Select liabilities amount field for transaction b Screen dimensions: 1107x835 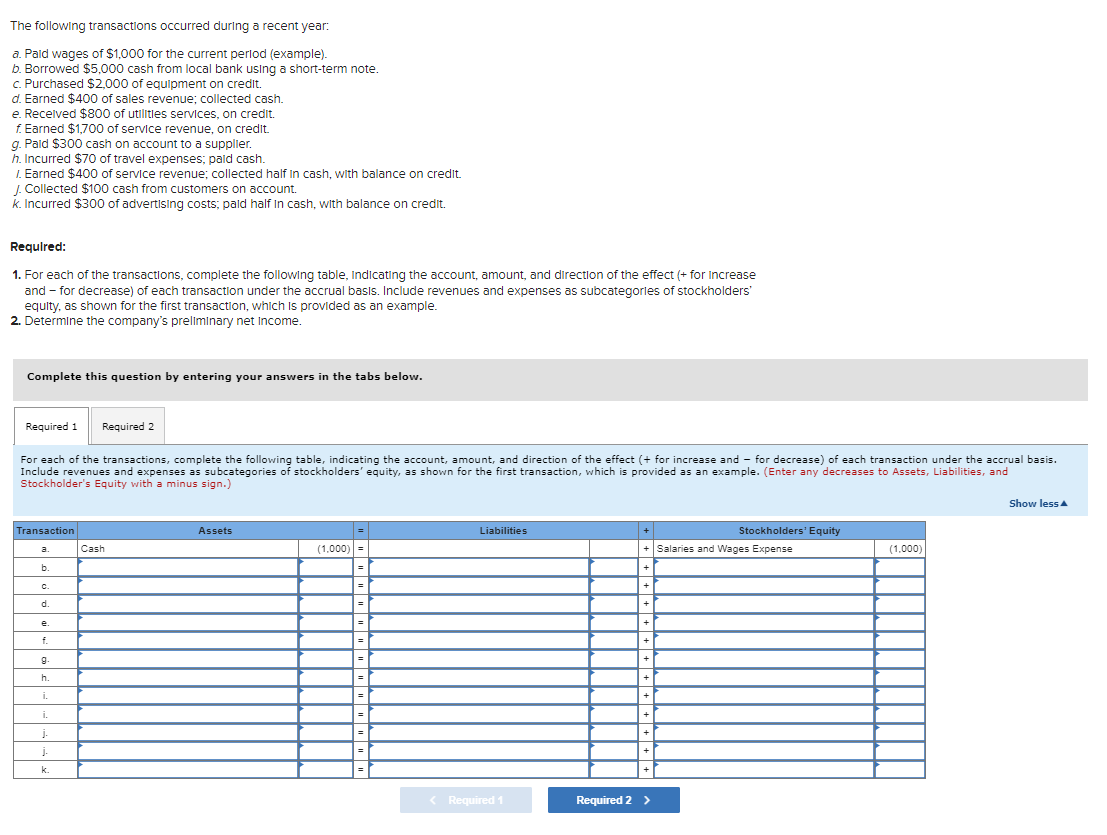[x=614, y=567]
